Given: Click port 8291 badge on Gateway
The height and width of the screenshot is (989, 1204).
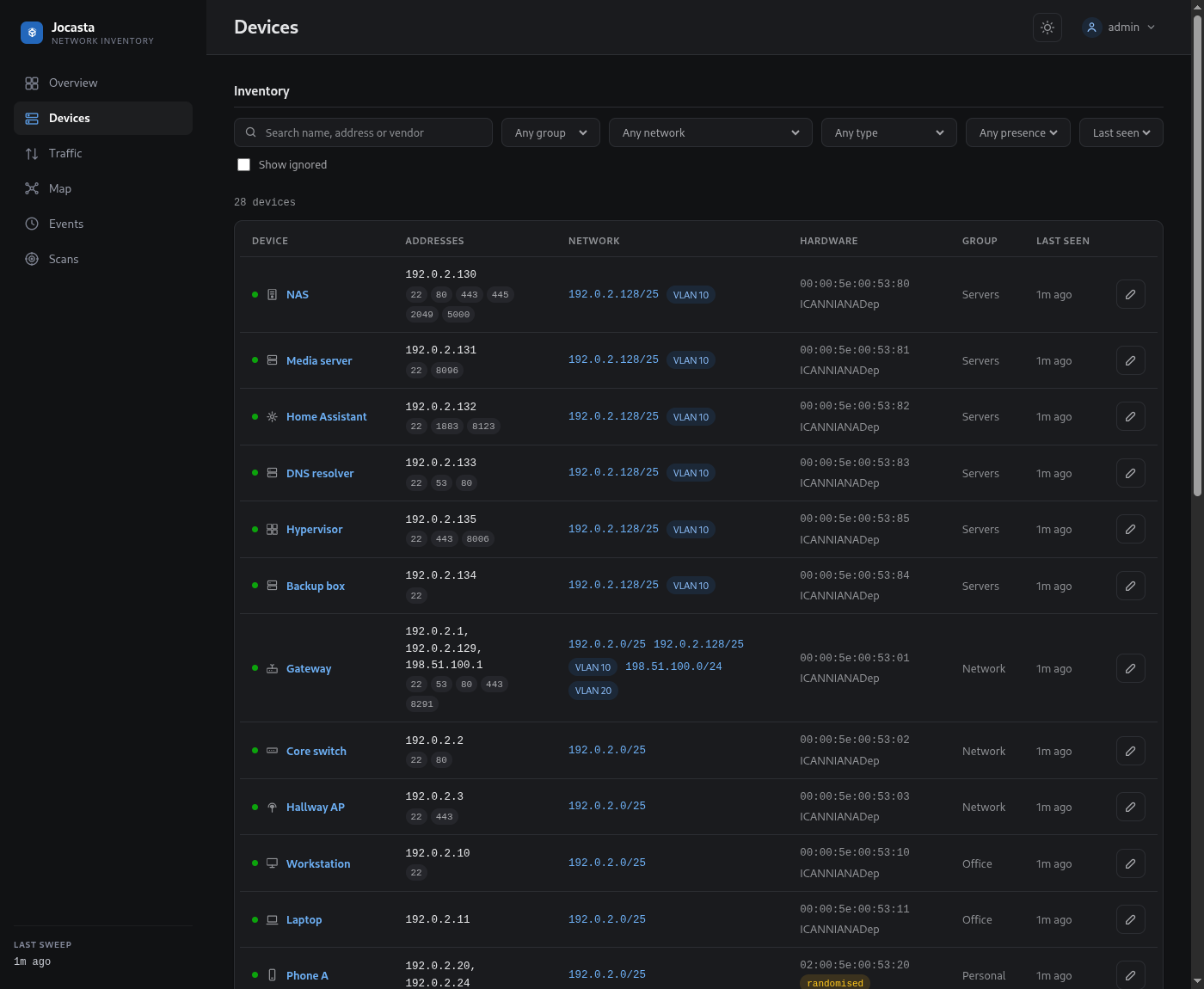Looking at the screenshot, I should 422,704.
